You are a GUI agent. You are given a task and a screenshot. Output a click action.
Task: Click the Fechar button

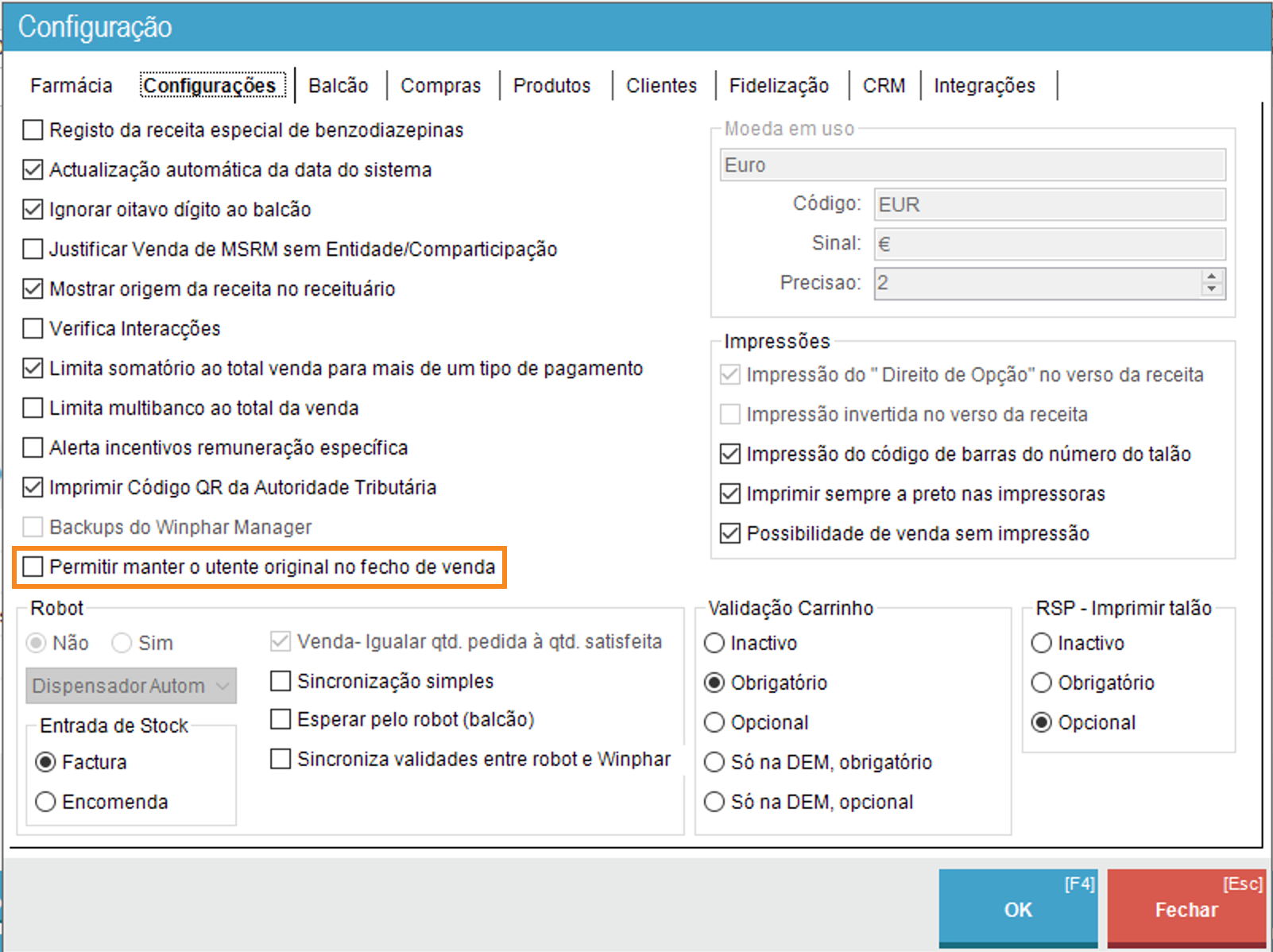pos(1186,908)
